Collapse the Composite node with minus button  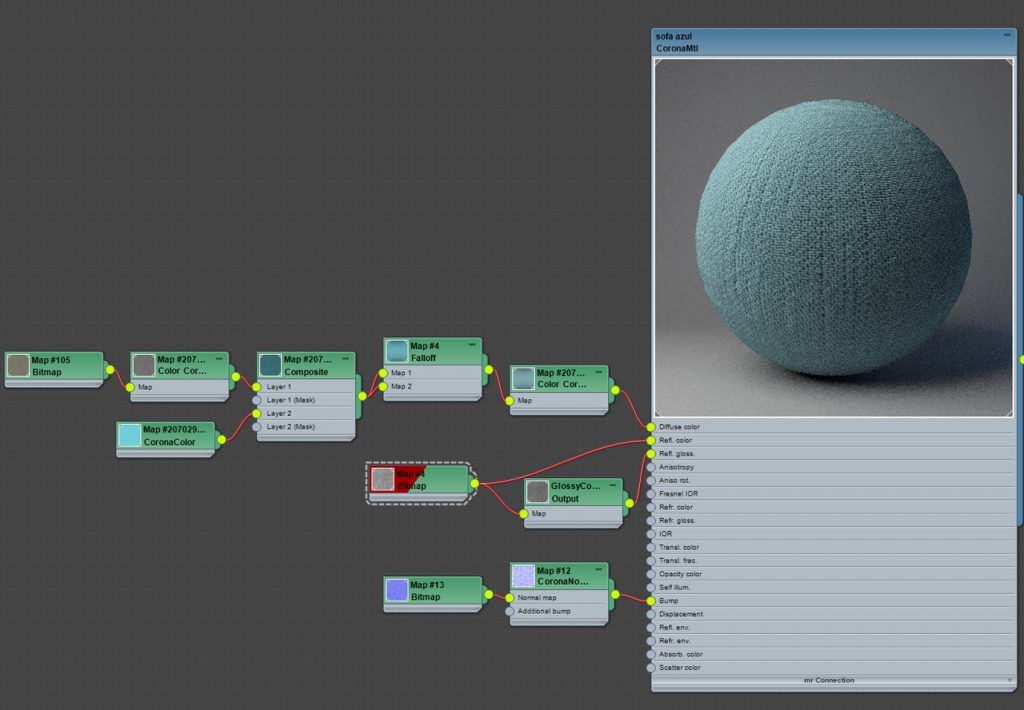pyautogui.click(x=345, y=359)
